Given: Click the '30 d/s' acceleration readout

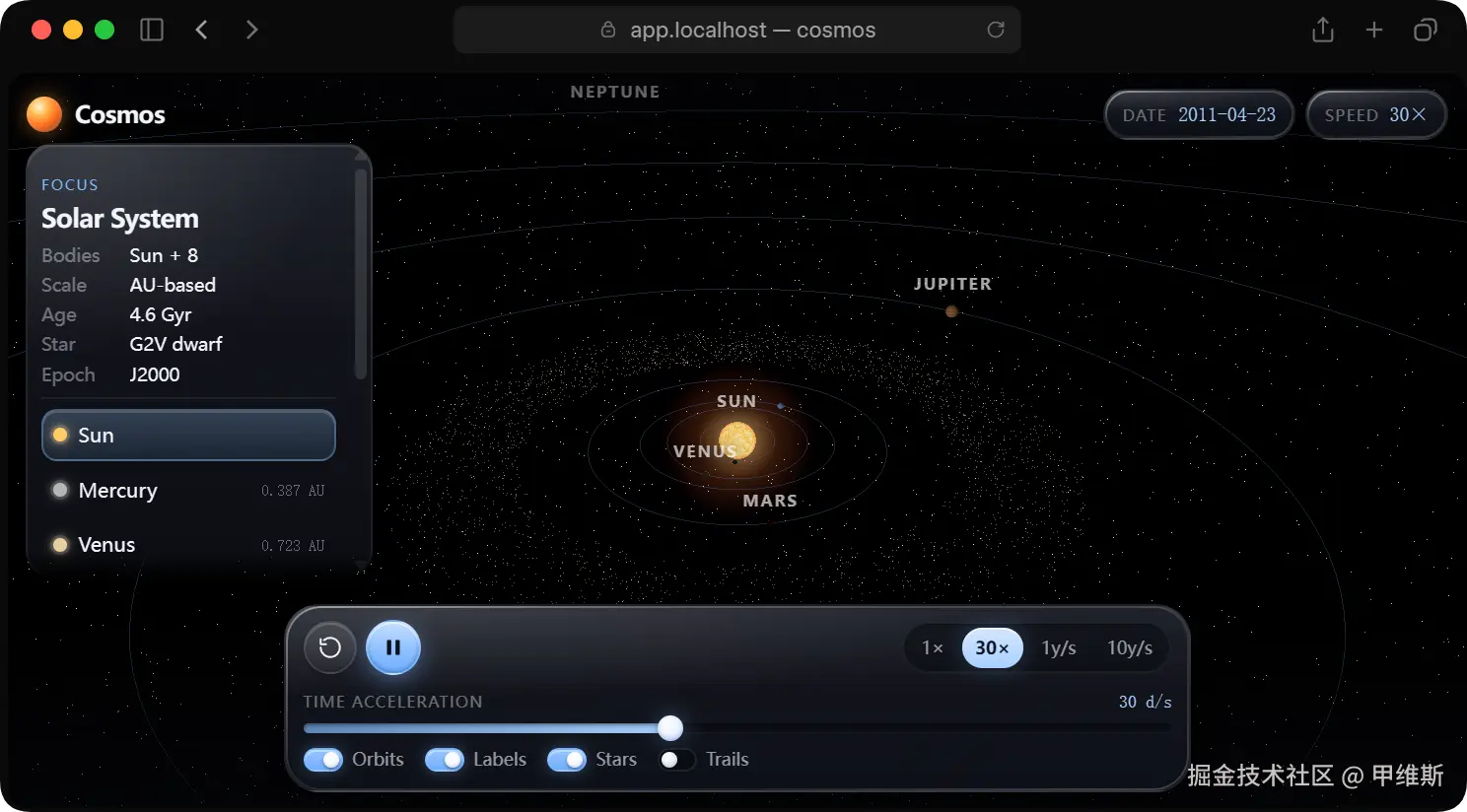Looking at the screenshot, I should (1145, 702).
